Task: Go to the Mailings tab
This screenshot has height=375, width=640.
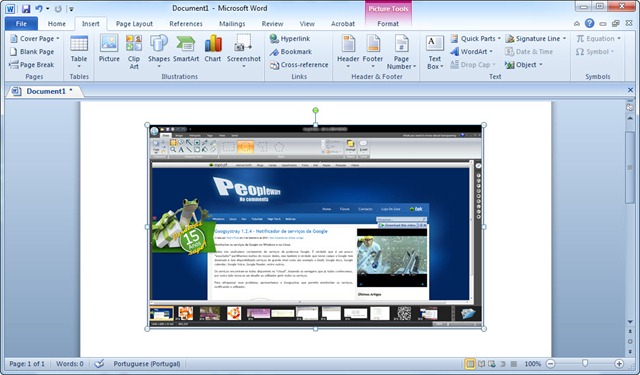Action: point(232,24)
